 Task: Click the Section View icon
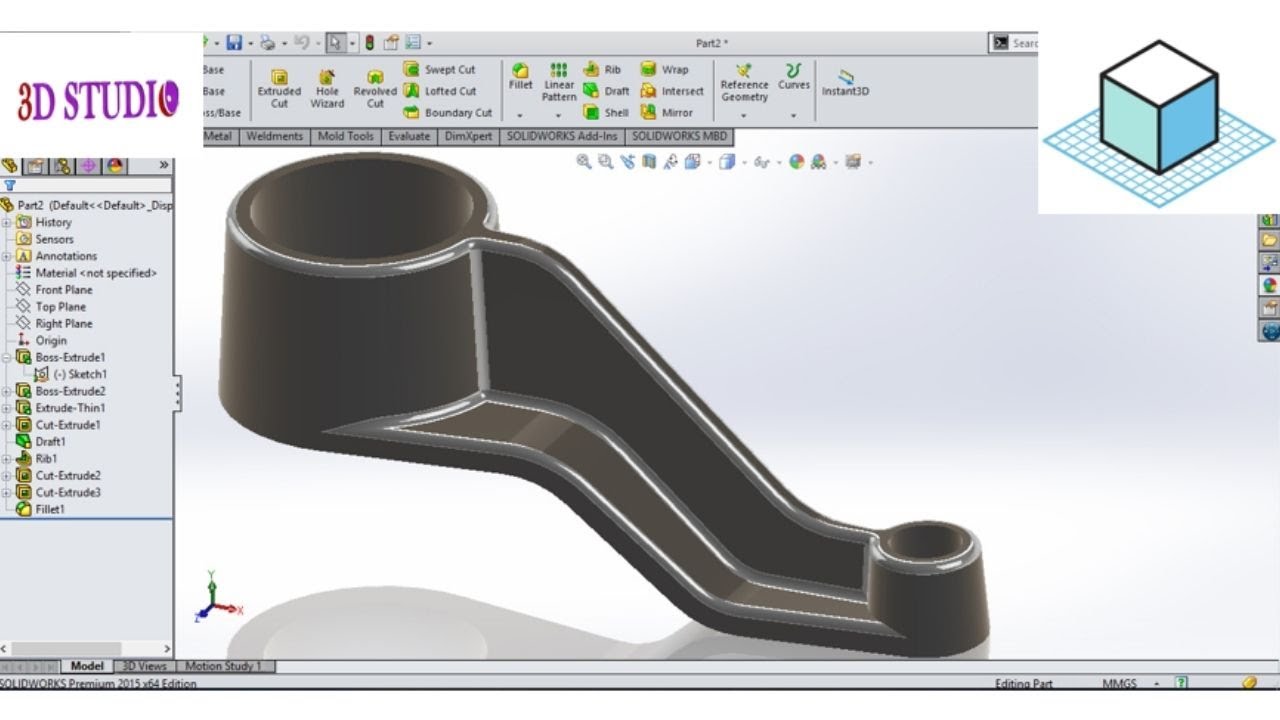click(649, 162)
